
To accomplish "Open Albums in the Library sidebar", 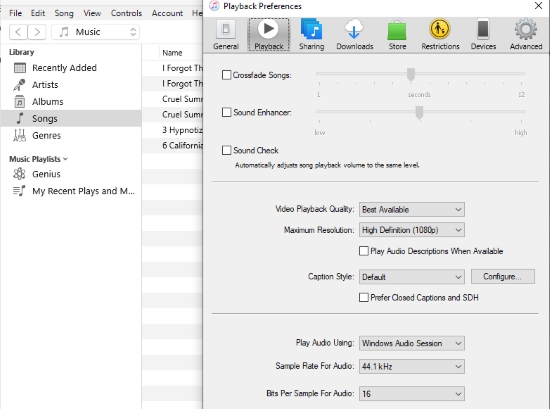I will pos(71,102).
